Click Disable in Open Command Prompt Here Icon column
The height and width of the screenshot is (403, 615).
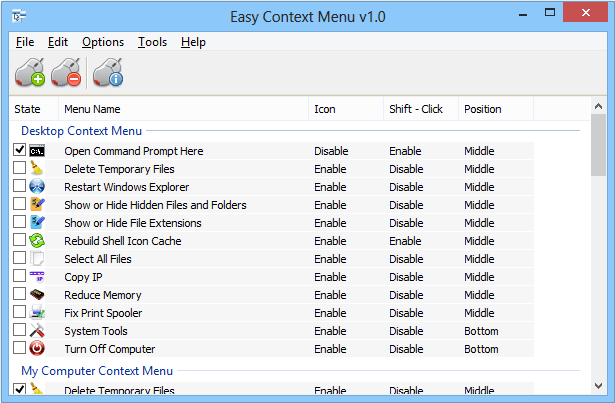331,151
